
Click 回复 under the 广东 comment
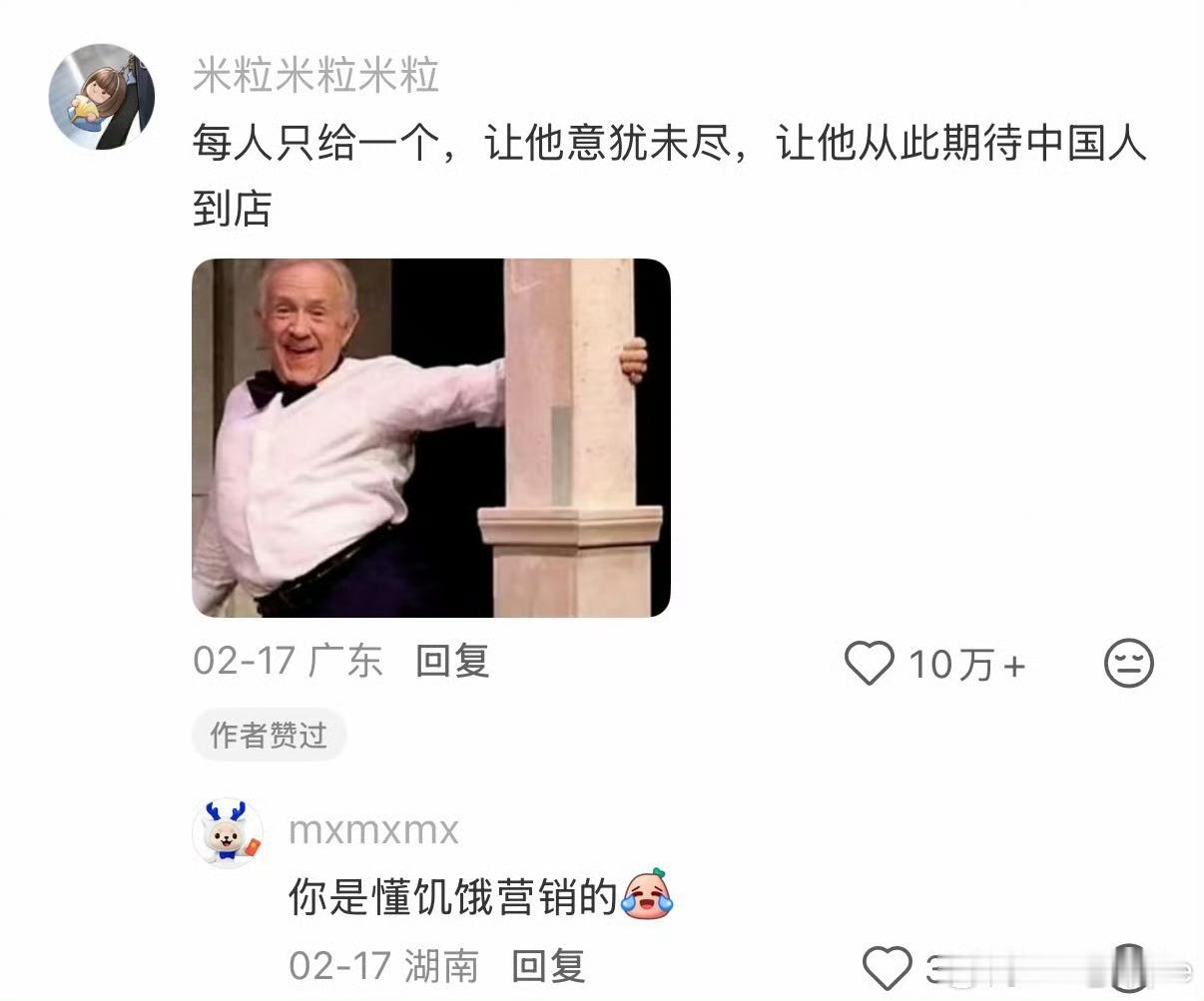point(452,661)
